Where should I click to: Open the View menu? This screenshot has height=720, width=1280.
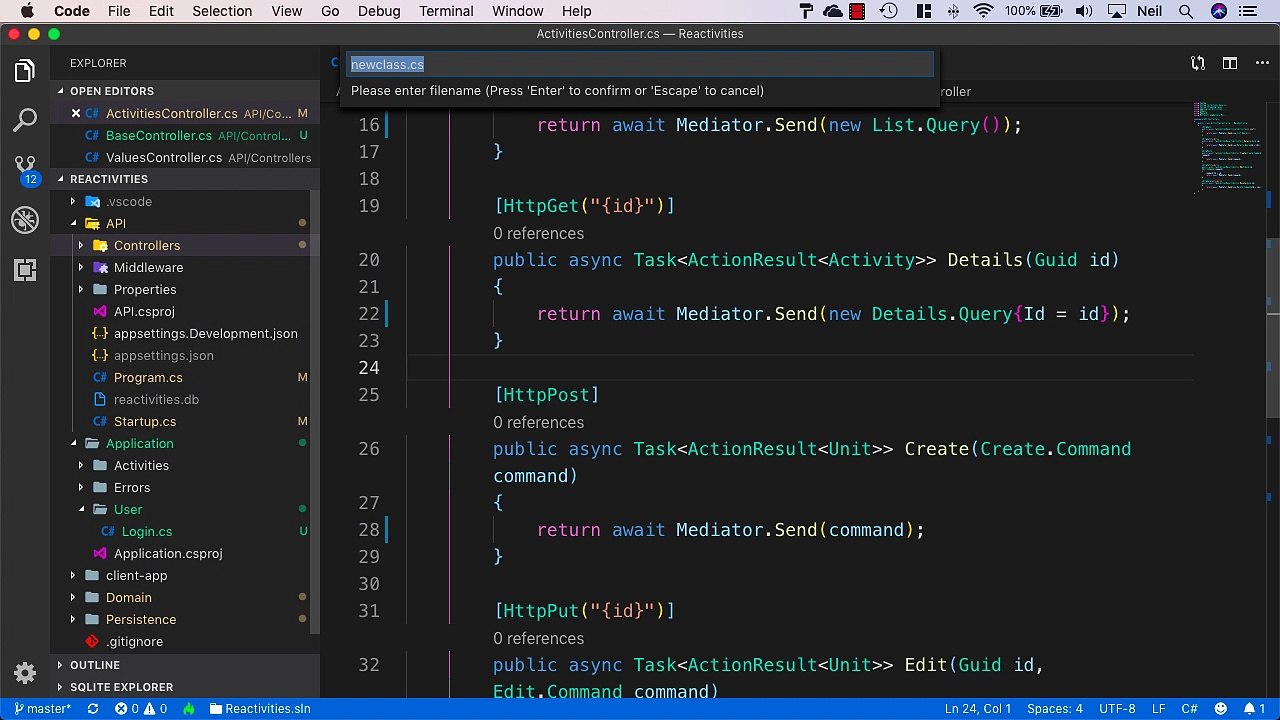click(286, 11)
